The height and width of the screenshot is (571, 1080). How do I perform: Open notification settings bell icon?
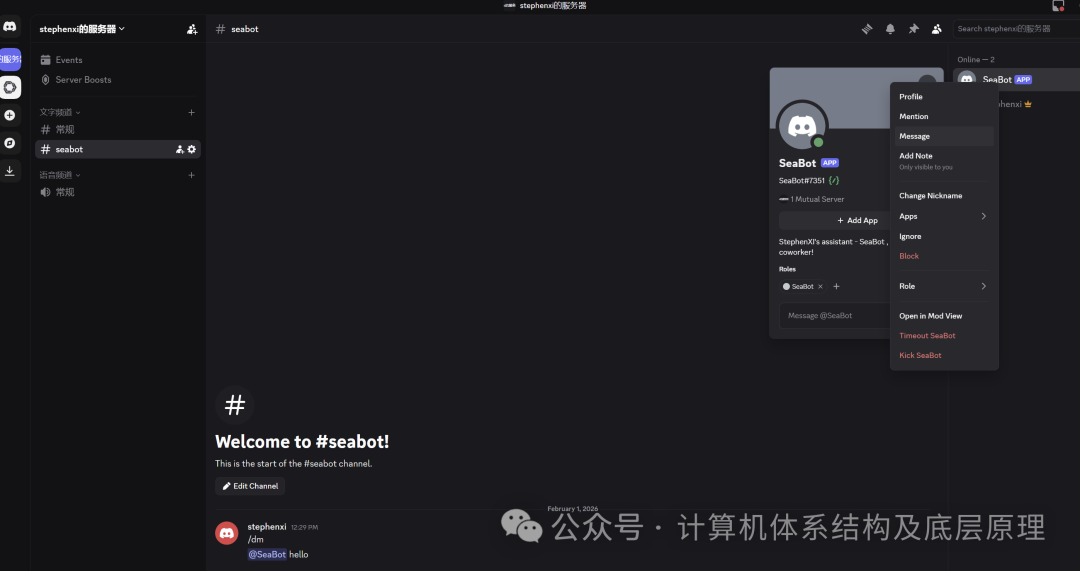(x=890, y=29)
